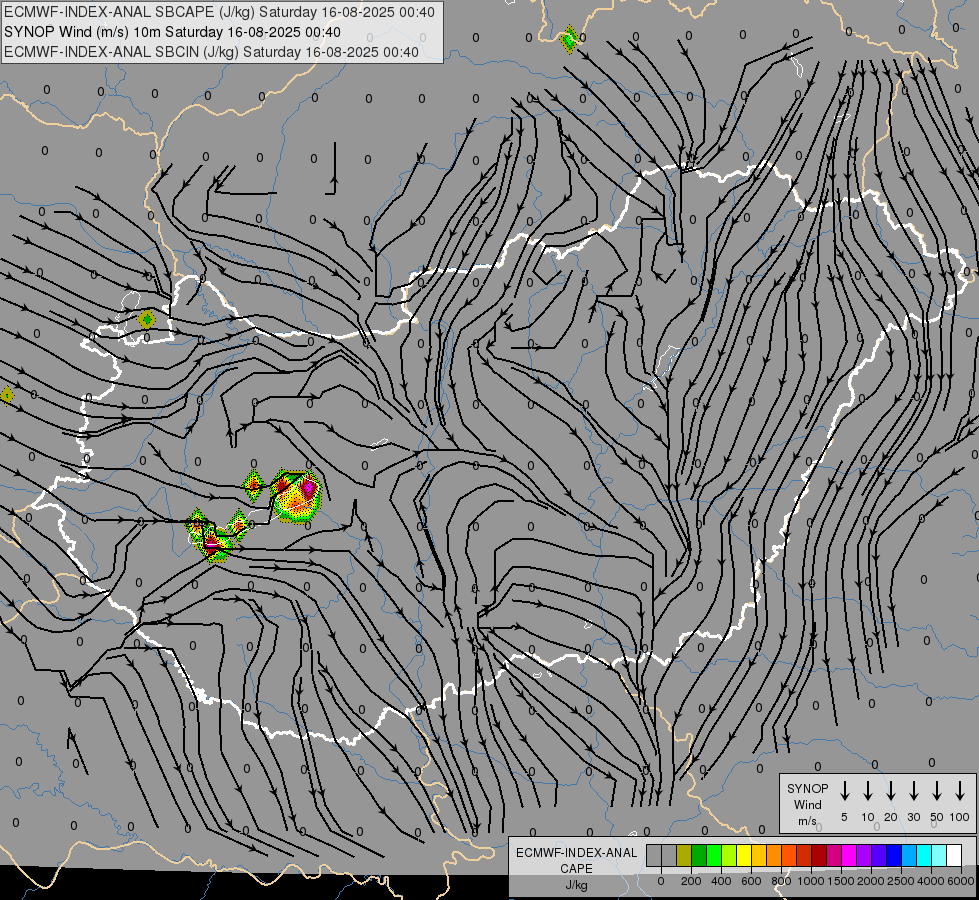This screenshot has height=900, width=979.
Task: Select the dark red CAPE legend swatch
Action: (x=820, y=855)
